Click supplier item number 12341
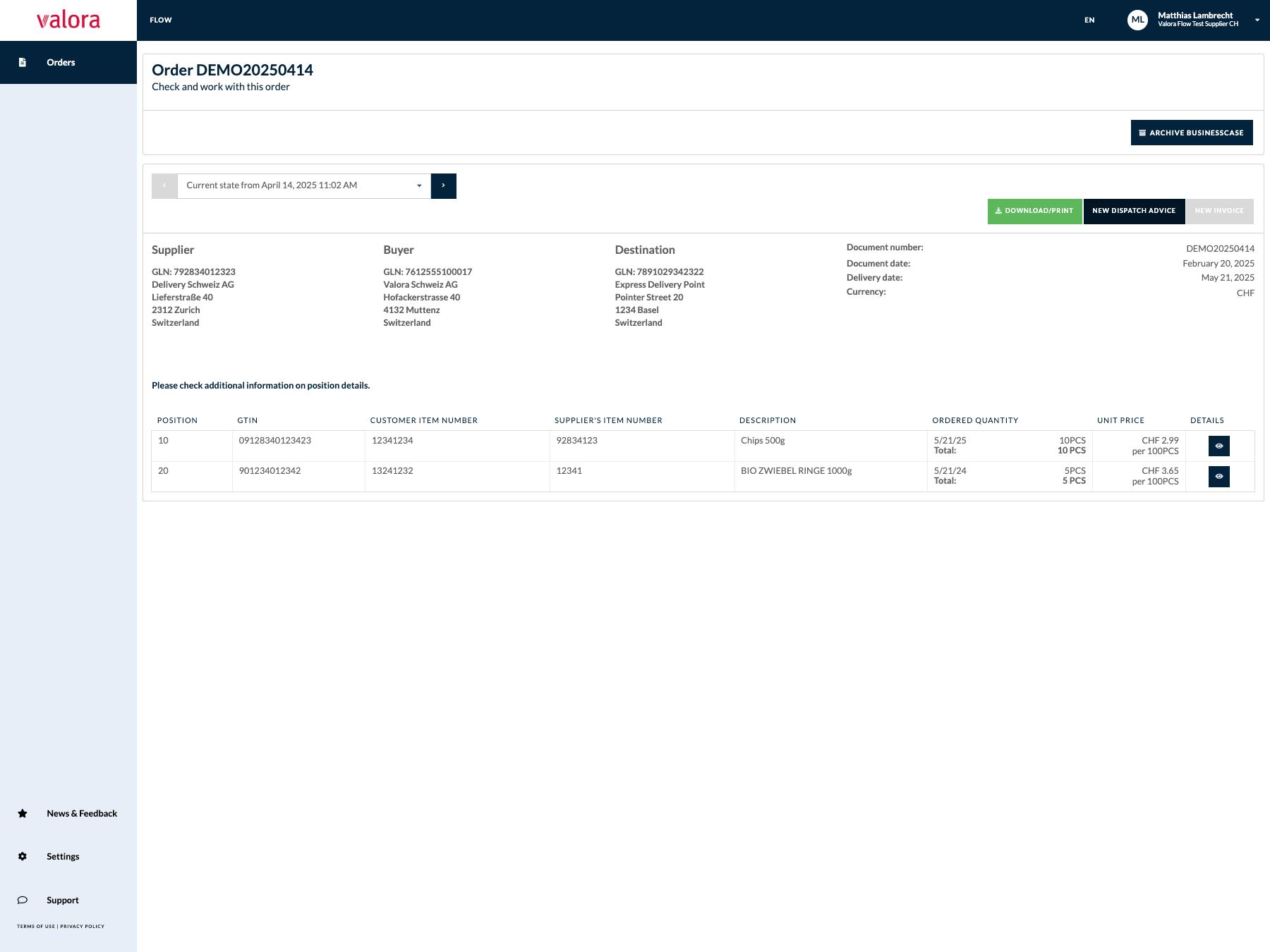Screen dimensions: 1270x952 point(569,471)
